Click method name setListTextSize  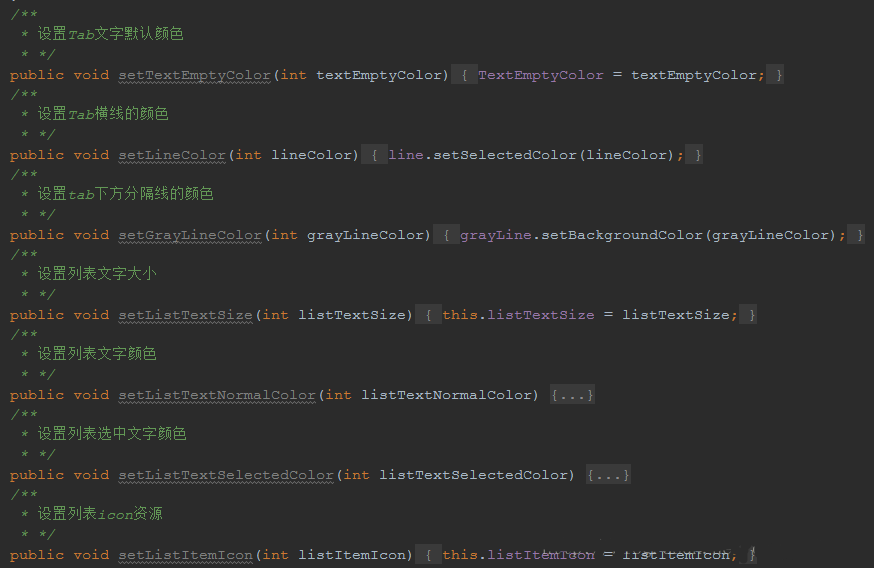click(186, 315)
